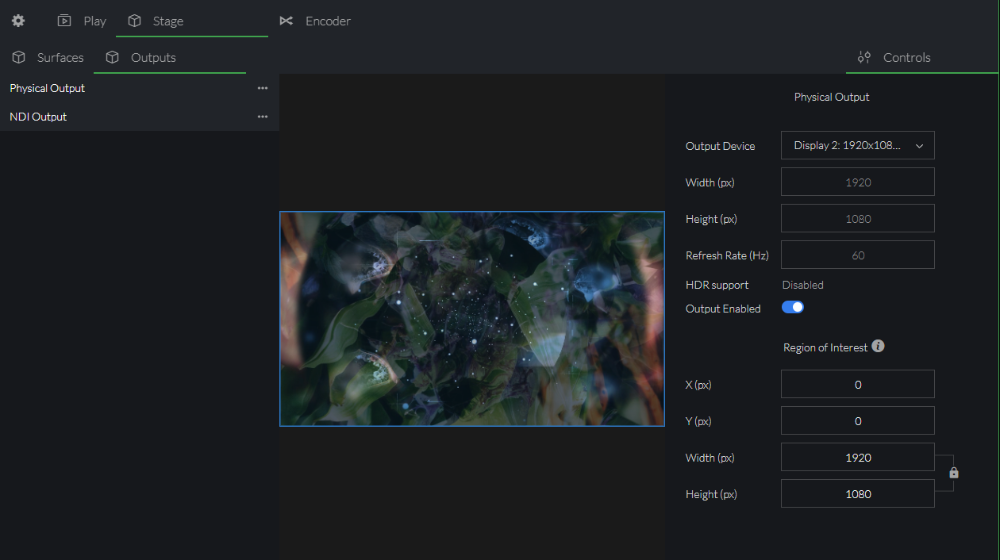Edit the Region of Interest Height field

857,494
